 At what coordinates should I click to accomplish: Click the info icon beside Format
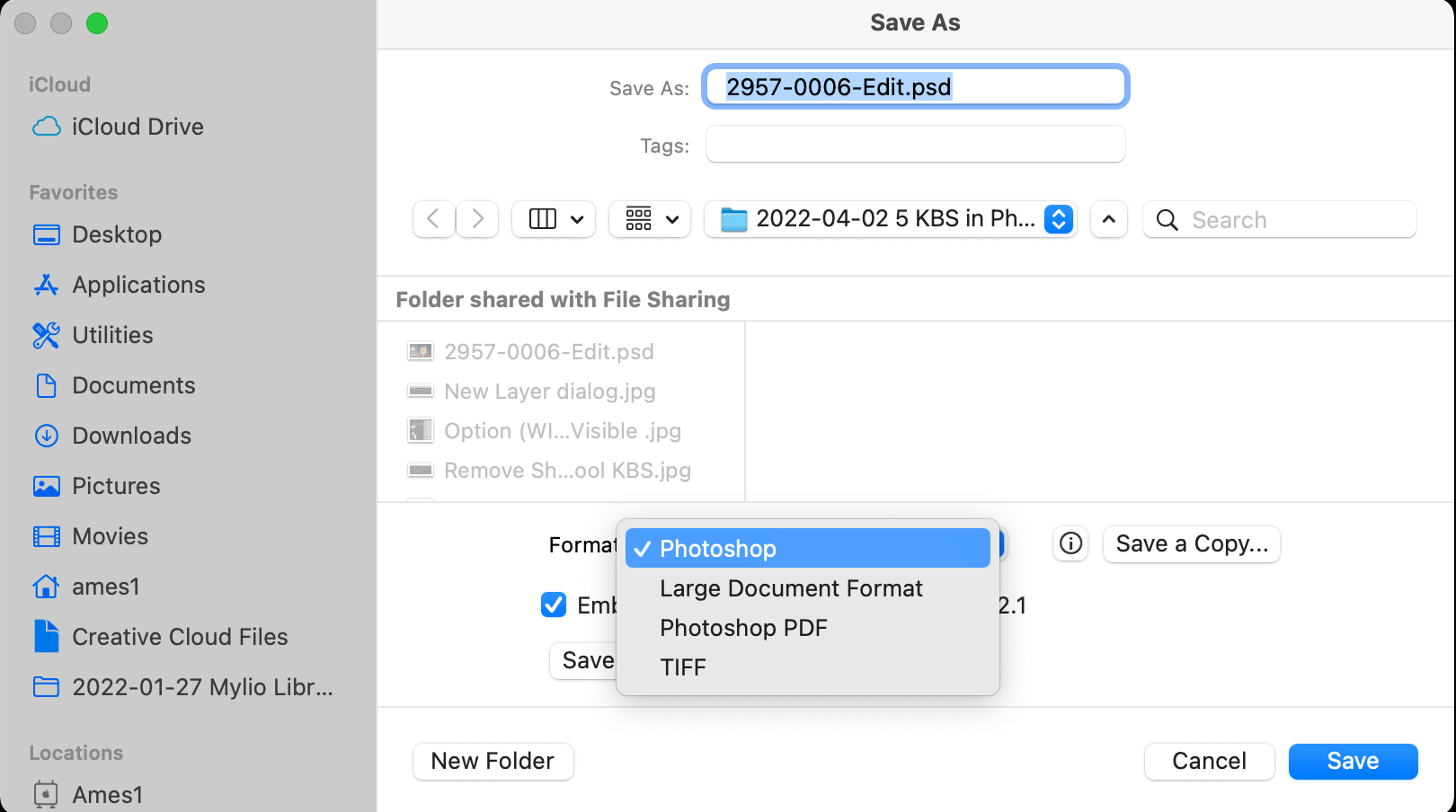click(1070, 544)
